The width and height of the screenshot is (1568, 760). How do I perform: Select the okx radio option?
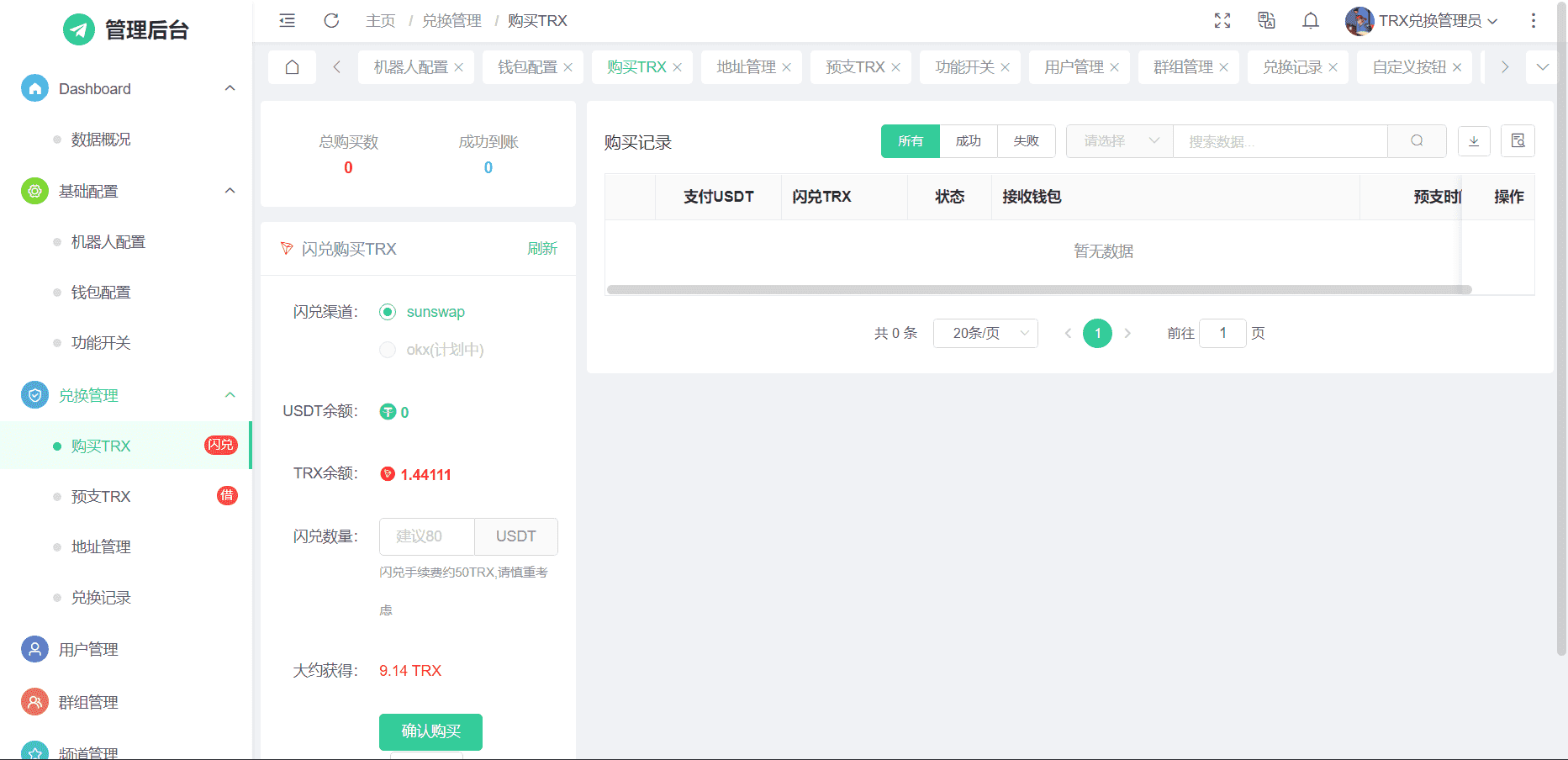[388, 350]
